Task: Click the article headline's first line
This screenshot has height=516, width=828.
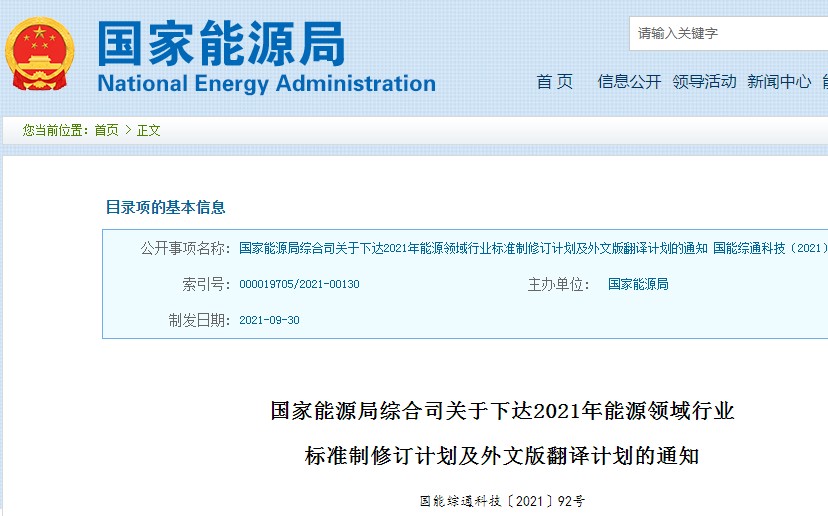Action: click(502, 411)
